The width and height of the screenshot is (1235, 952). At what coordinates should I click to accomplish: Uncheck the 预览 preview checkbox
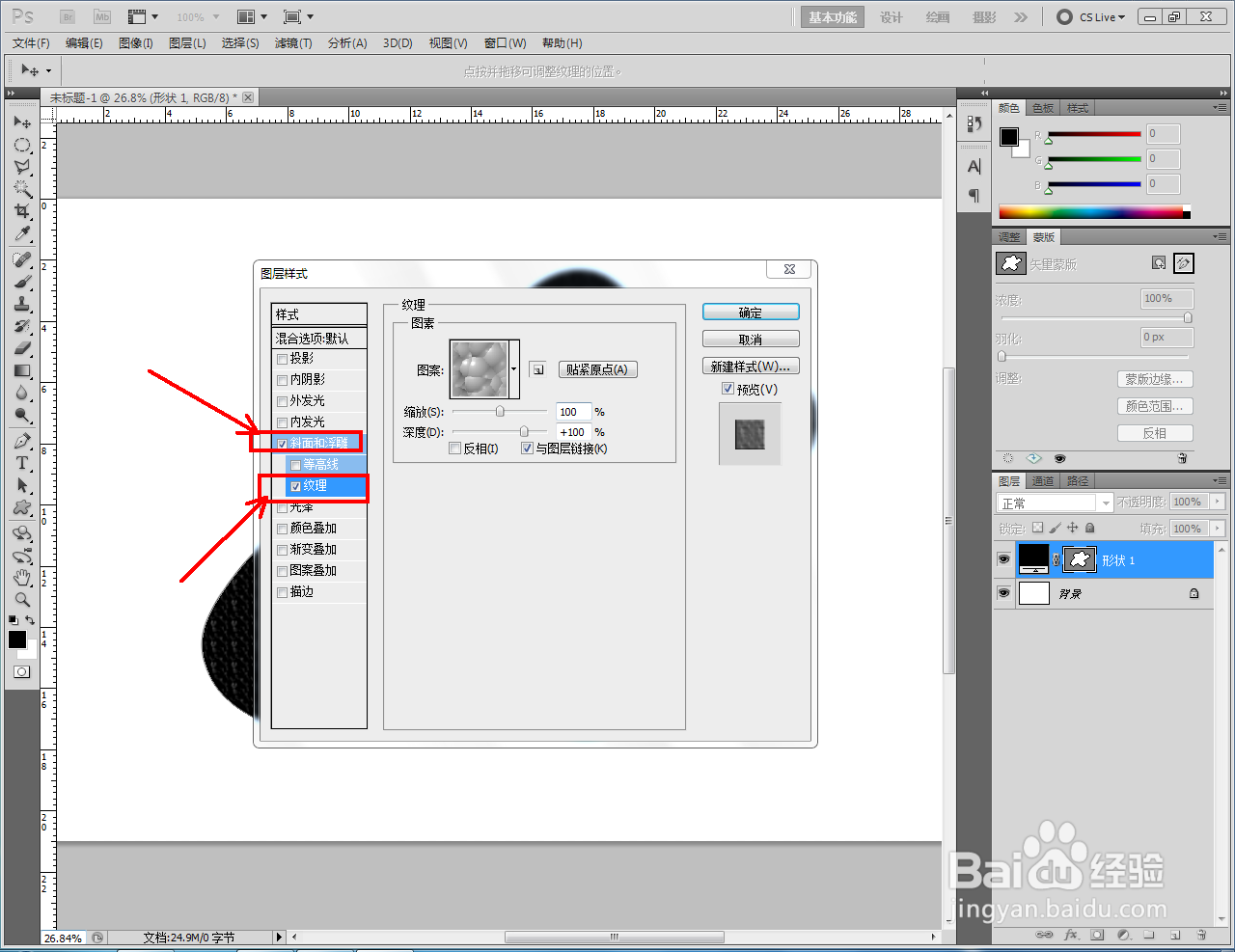pyautogui.click(x=728, y=389)
